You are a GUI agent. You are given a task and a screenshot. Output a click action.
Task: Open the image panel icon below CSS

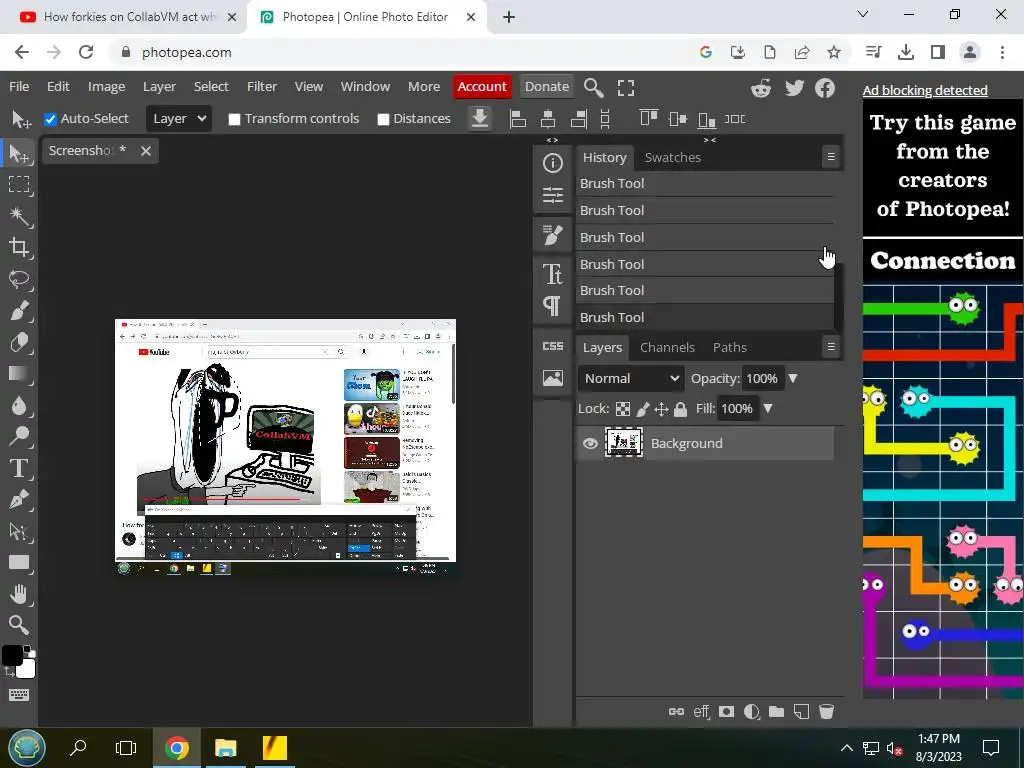click(x=552, y=377)
